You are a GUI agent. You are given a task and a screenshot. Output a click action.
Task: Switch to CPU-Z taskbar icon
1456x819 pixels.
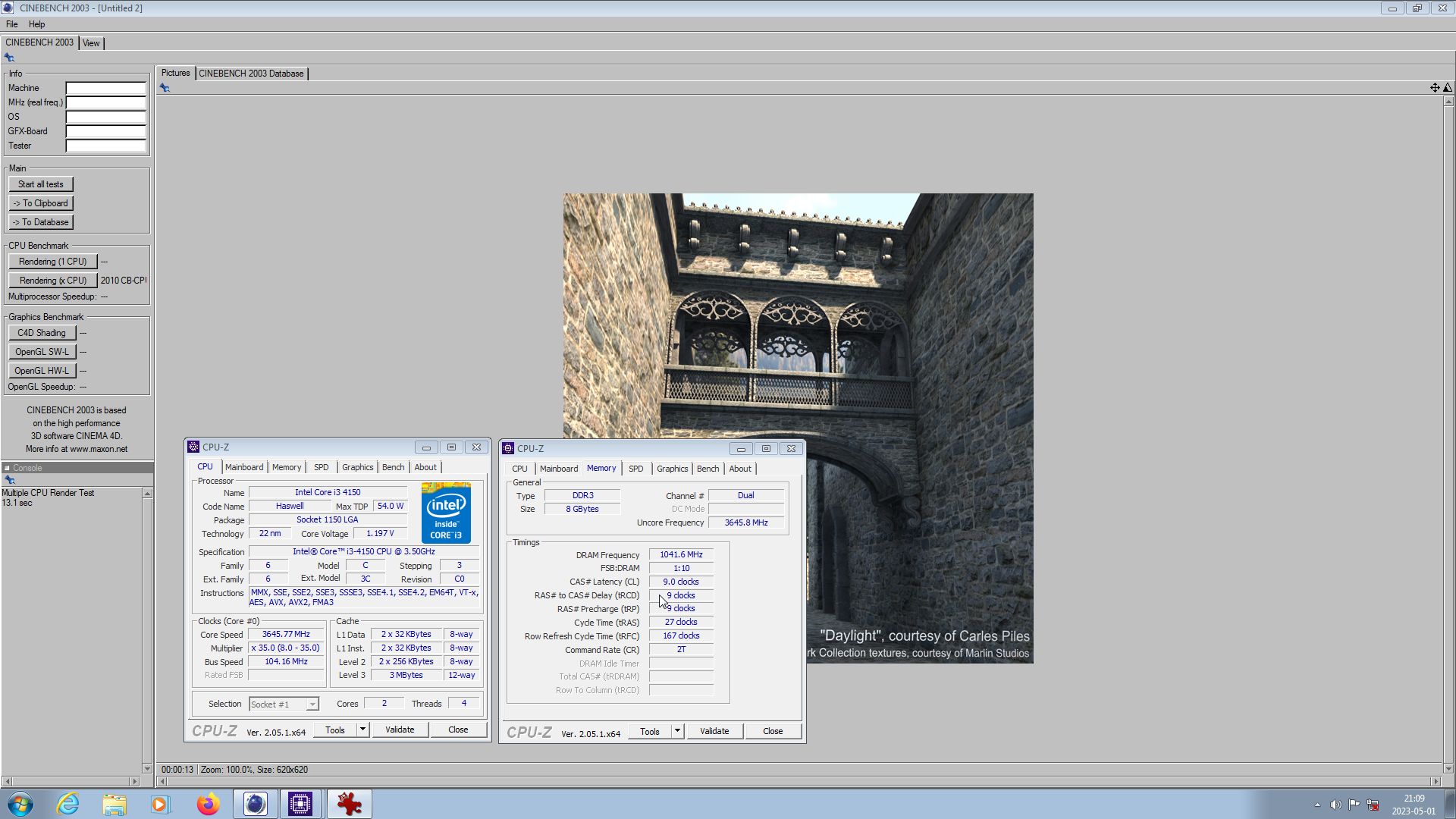click(x=300, y=804)
